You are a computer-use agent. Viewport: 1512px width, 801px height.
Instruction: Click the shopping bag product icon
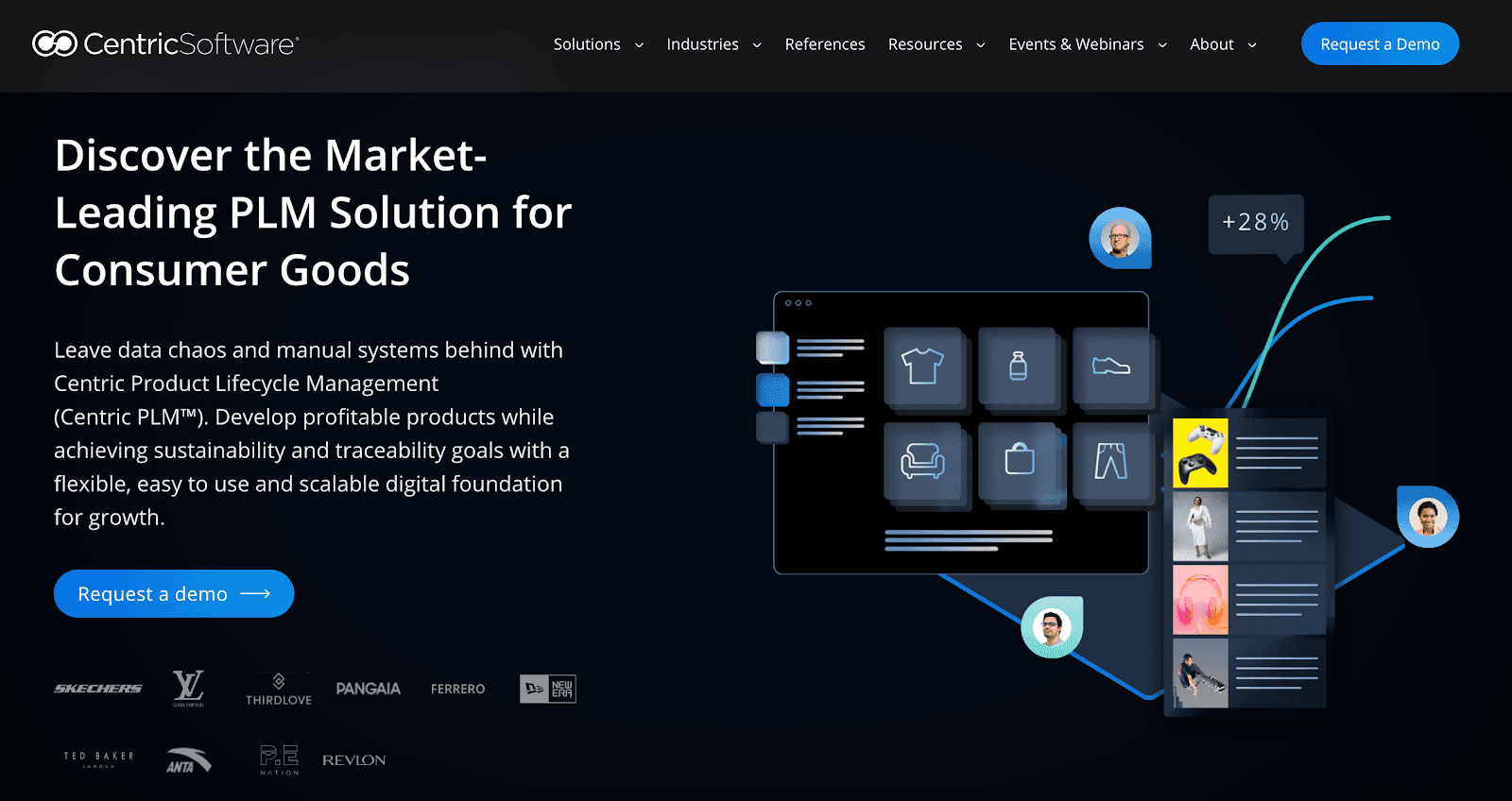[x=1018, y=461]
